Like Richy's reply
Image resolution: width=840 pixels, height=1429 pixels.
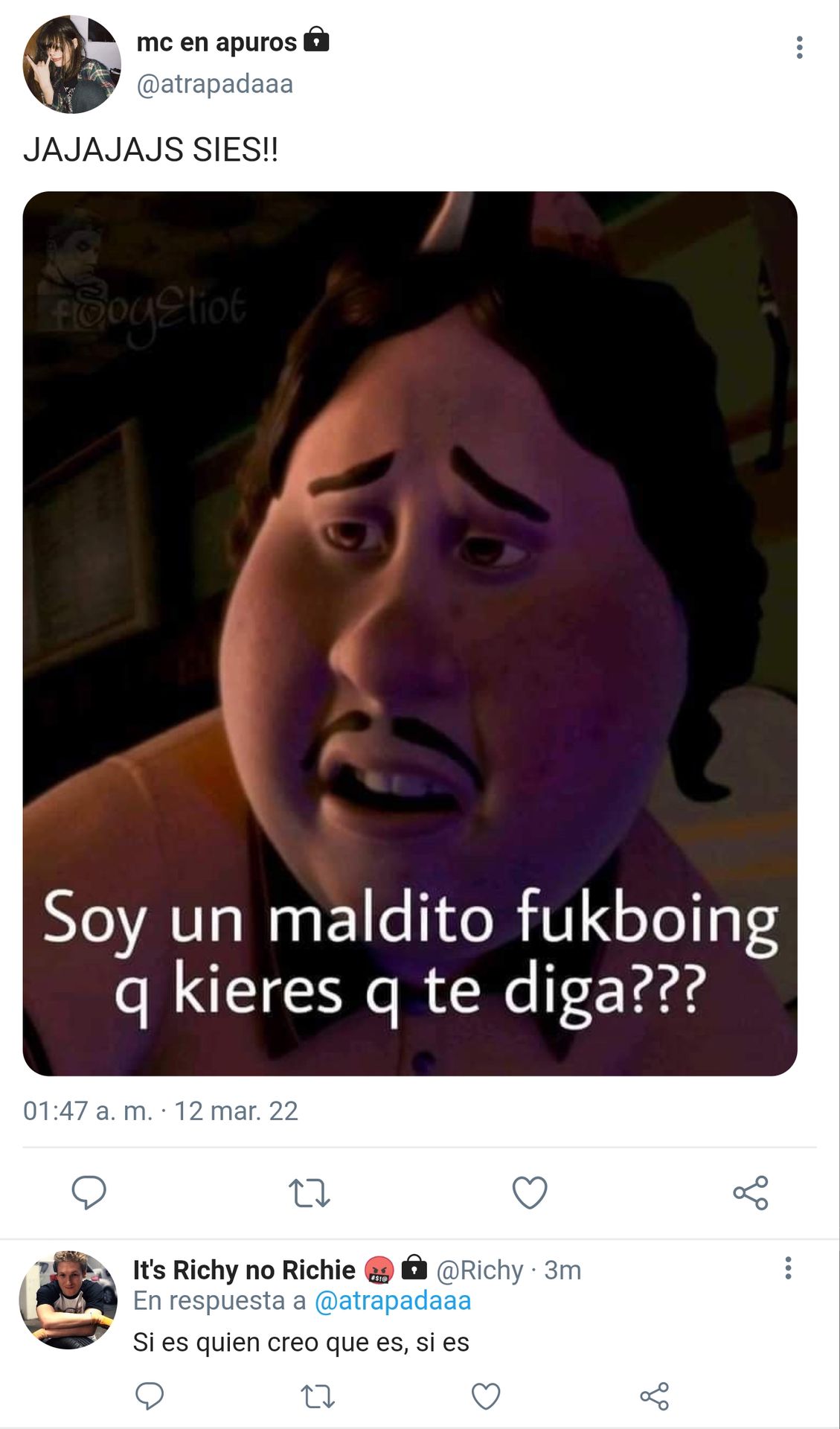point(486,1396)
